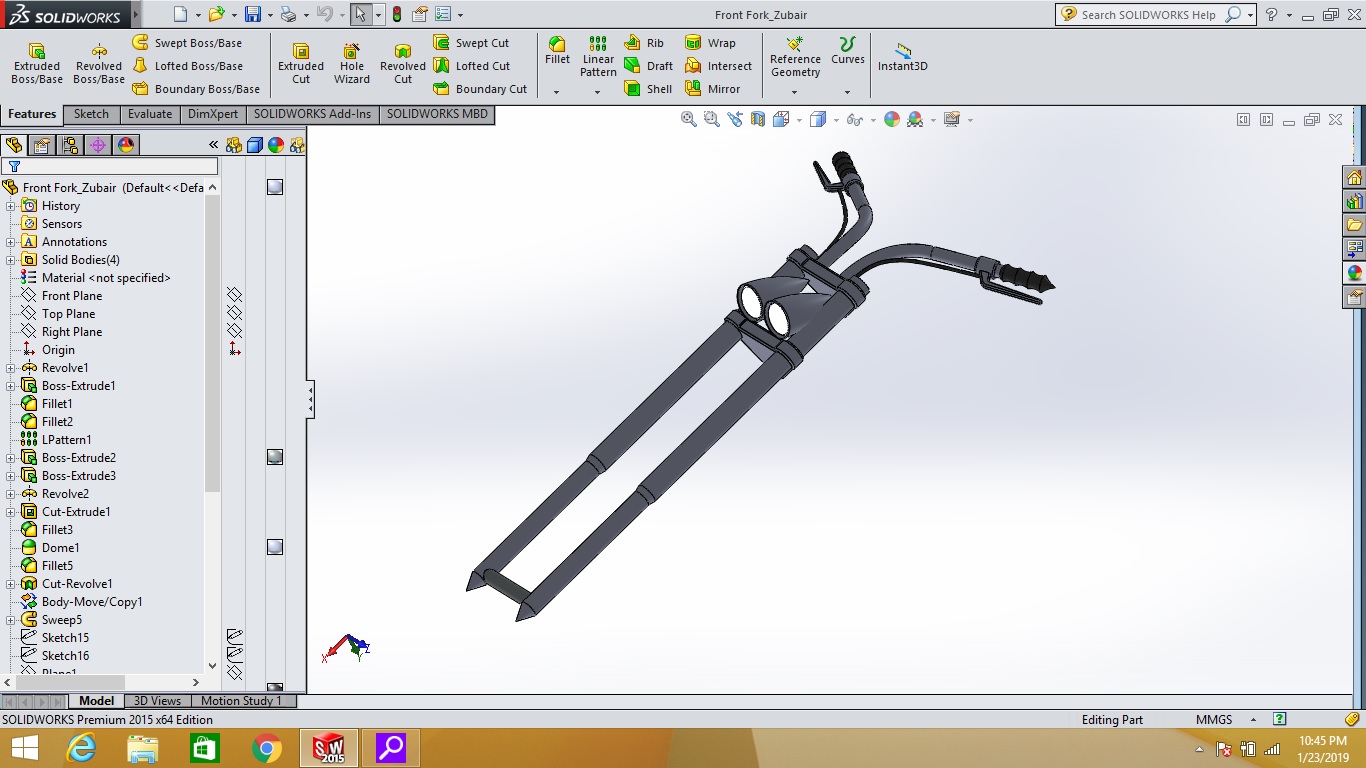Image resolution: width=1366 pixels, height=768 pixels.
Task: Toggle visibility icon beside Top Plane
Action: 234,313
